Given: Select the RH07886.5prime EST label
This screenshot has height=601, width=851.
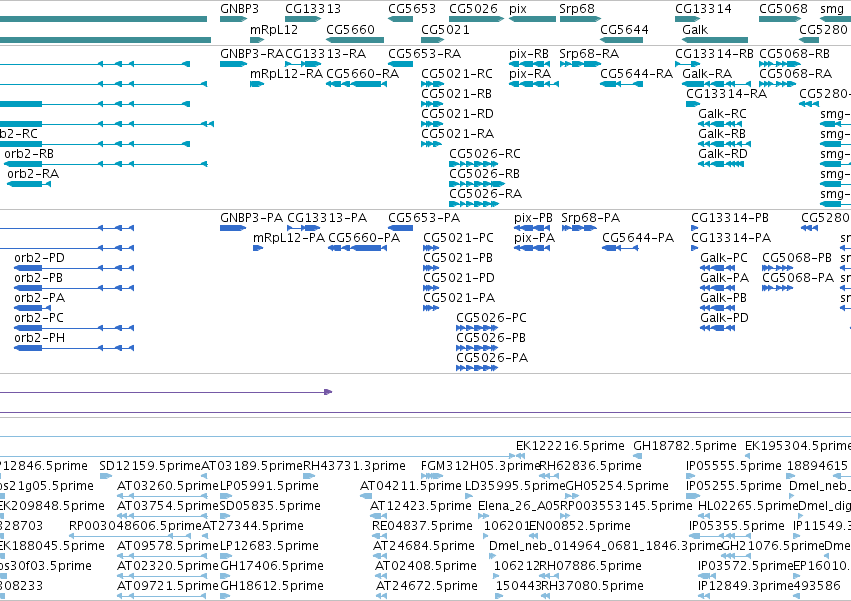Looking at the screenshot, I should (590, 566).
